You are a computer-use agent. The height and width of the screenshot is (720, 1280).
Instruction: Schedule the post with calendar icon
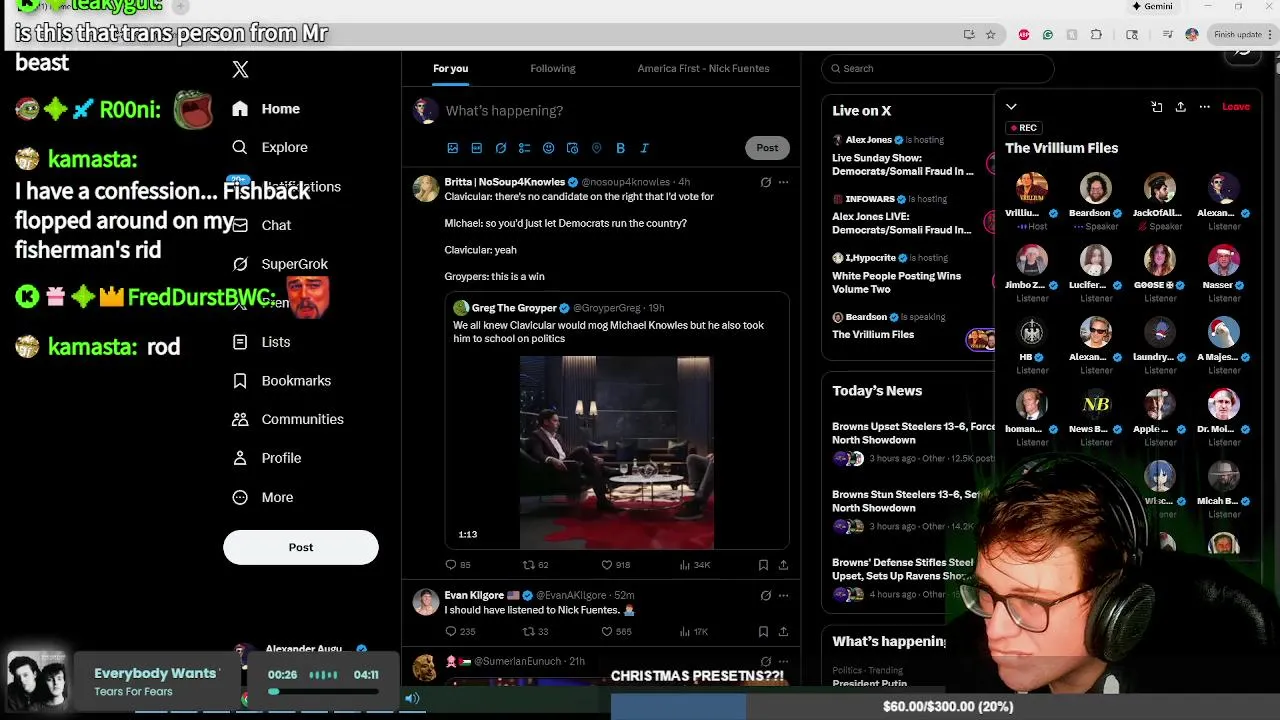coord(572,148)
